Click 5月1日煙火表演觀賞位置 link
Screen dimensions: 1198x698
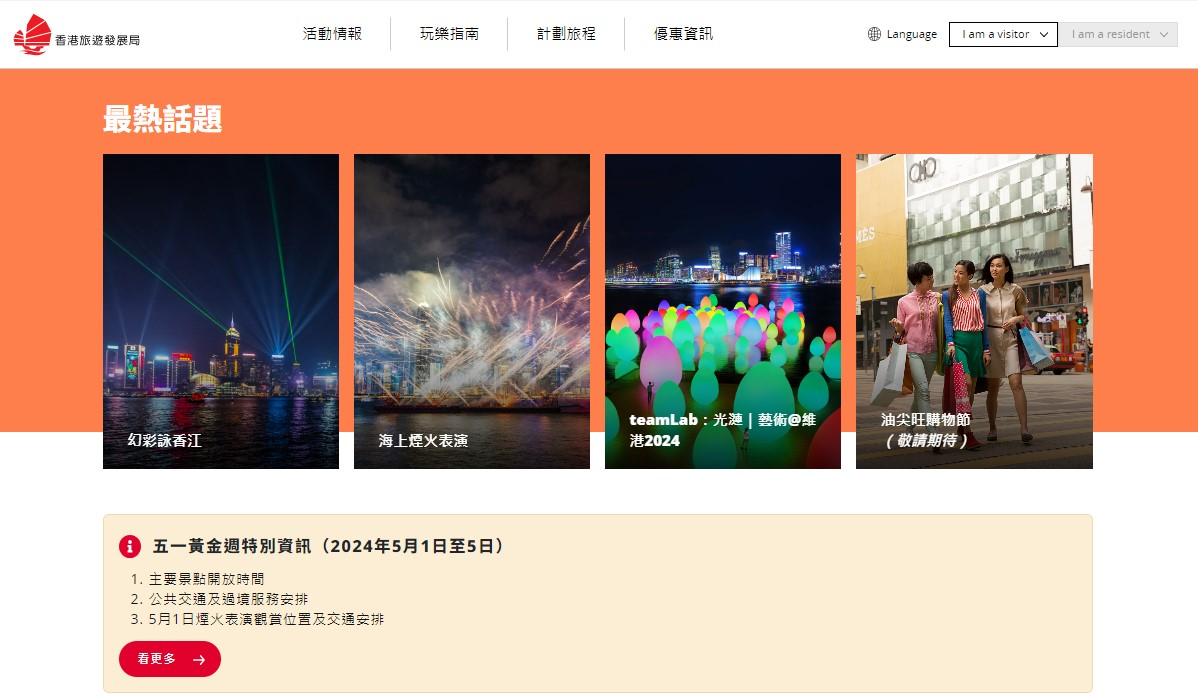coord(266,619)
